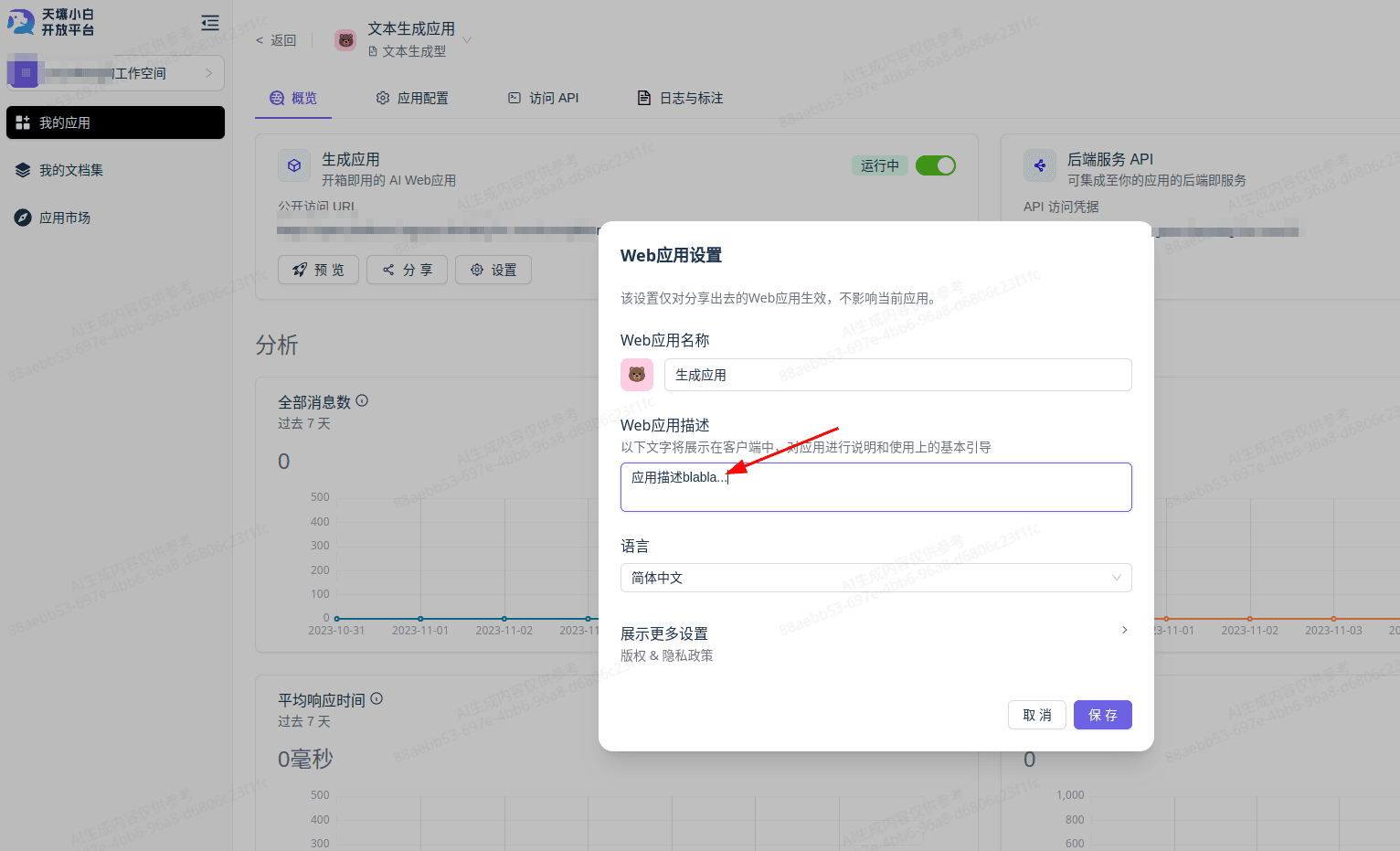Click the 分析 heading
This screenshot has width=1400, height=851.
(277, 345)
